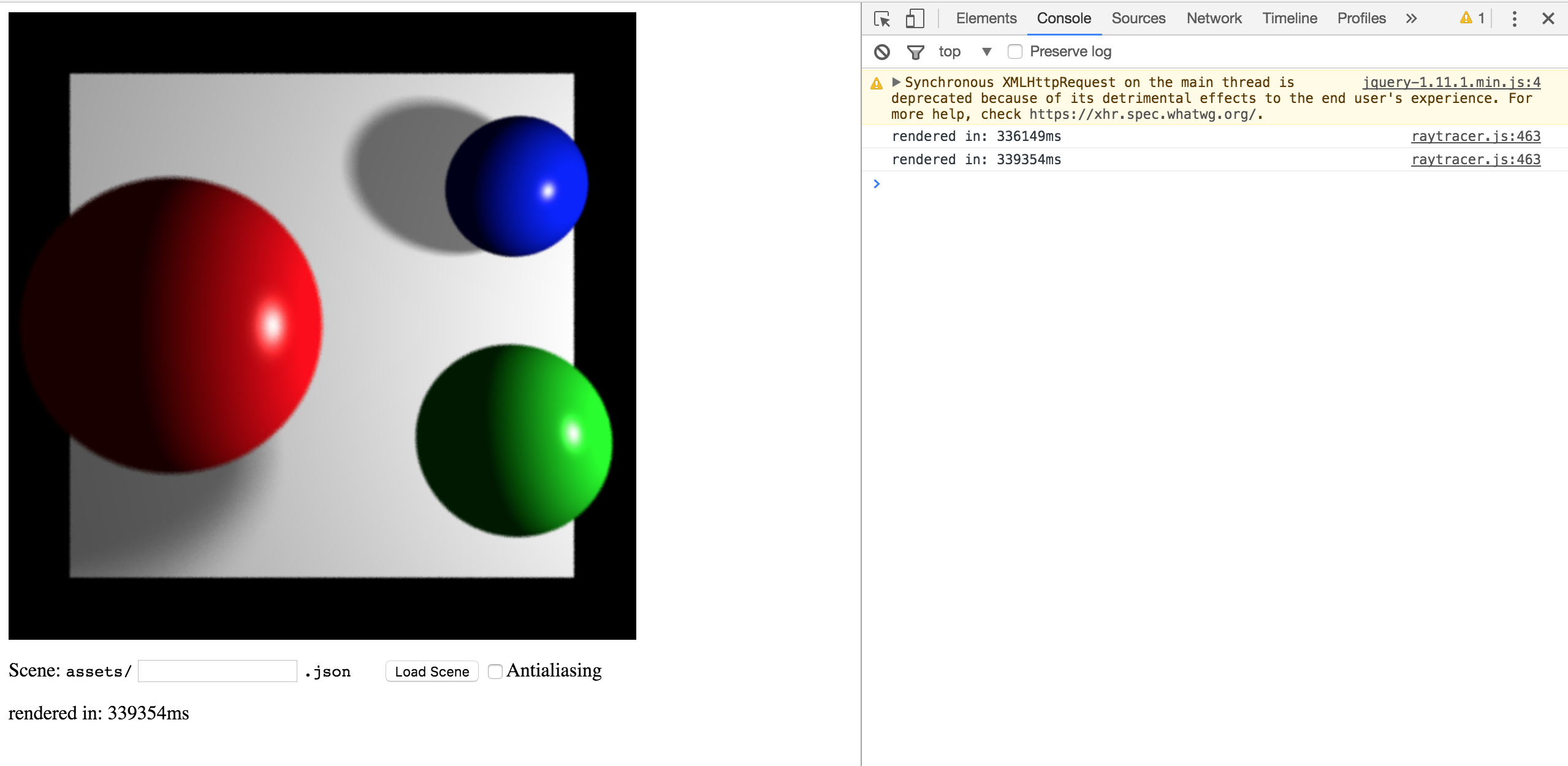Select the 'rendered in: 336149ms' console message
Viewport: 1568px width, 766px height.
click(x=976, y=136)
